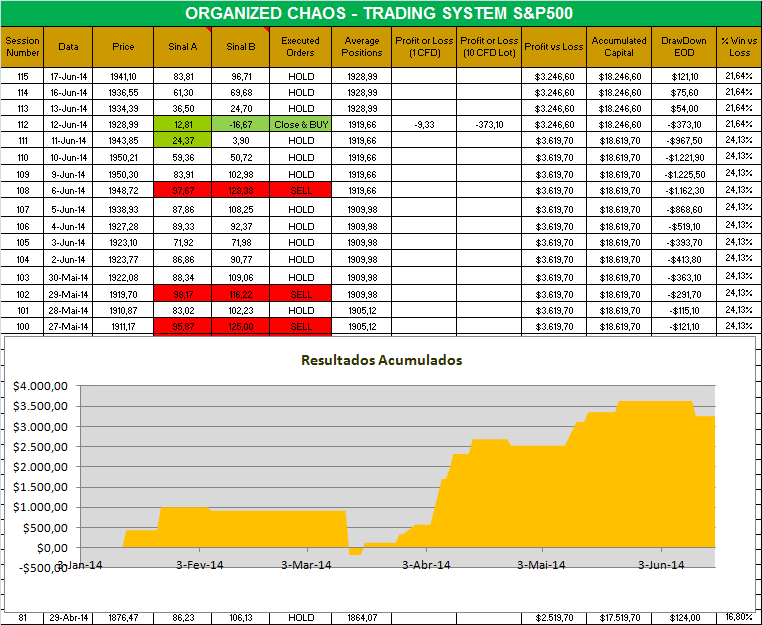762x625 pixels.
Task: Select drawdown cell '-$967,50'
Action: (684, 140)
